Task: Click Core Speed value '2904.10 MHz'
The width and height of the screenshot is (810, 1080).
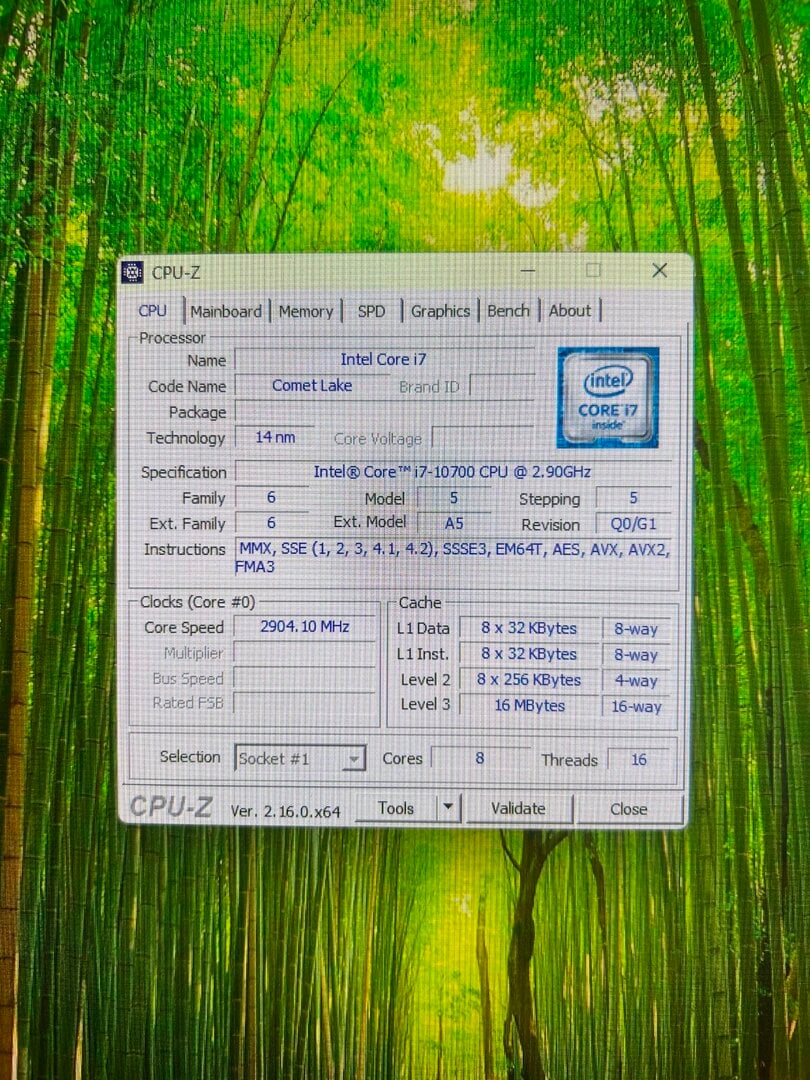Action: pyautogui.click(x=305, y=627)
